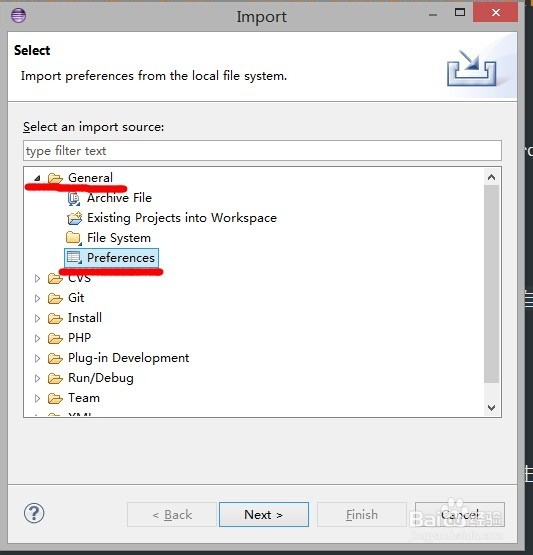Focus the type filter text field
The height and width of the screenshot is (555, 533).
click(262, 151)
